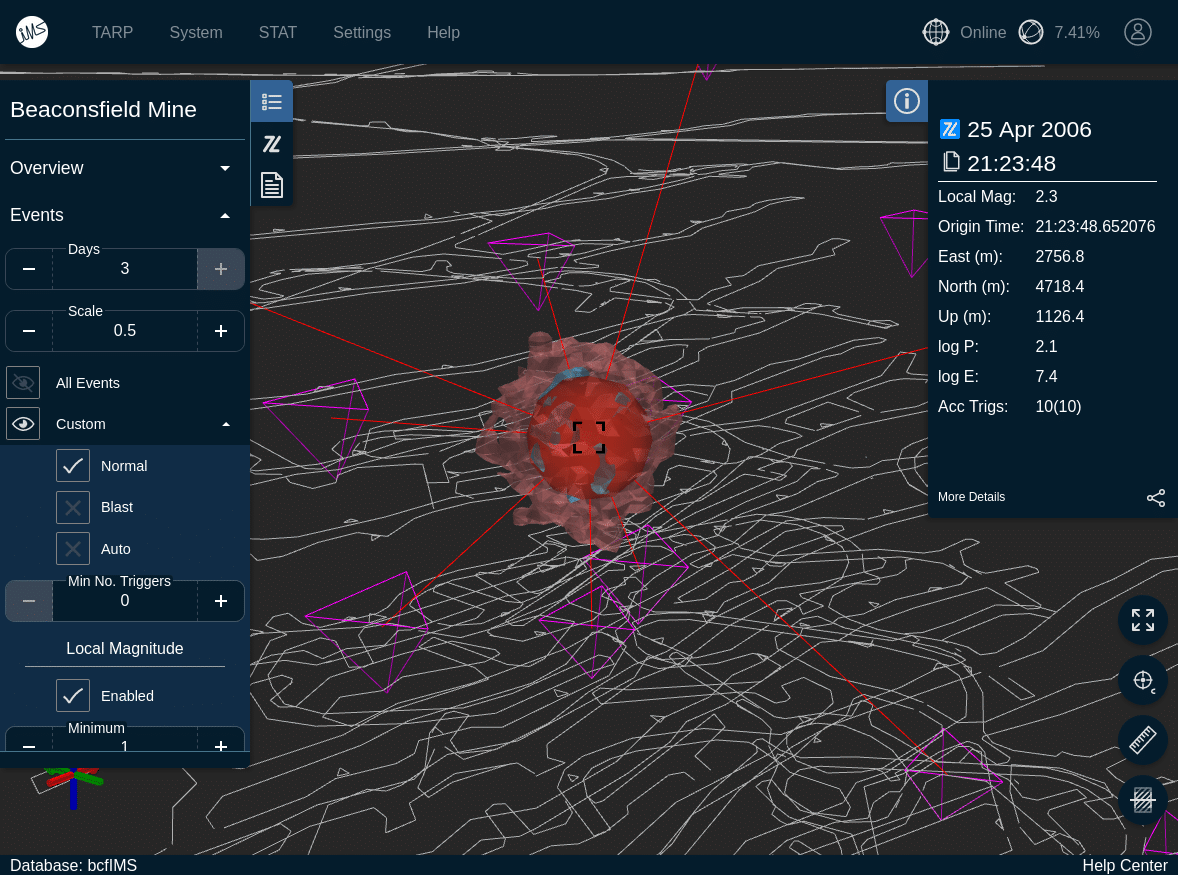Screen dimensions: 1178x875
Task: Activate the ruler measurement tool
Action: pos(1142,741)
